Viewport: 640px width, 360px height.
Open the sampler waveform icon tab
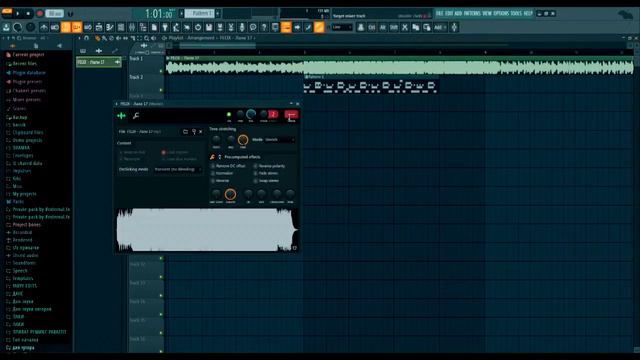(x=121, y=116)
